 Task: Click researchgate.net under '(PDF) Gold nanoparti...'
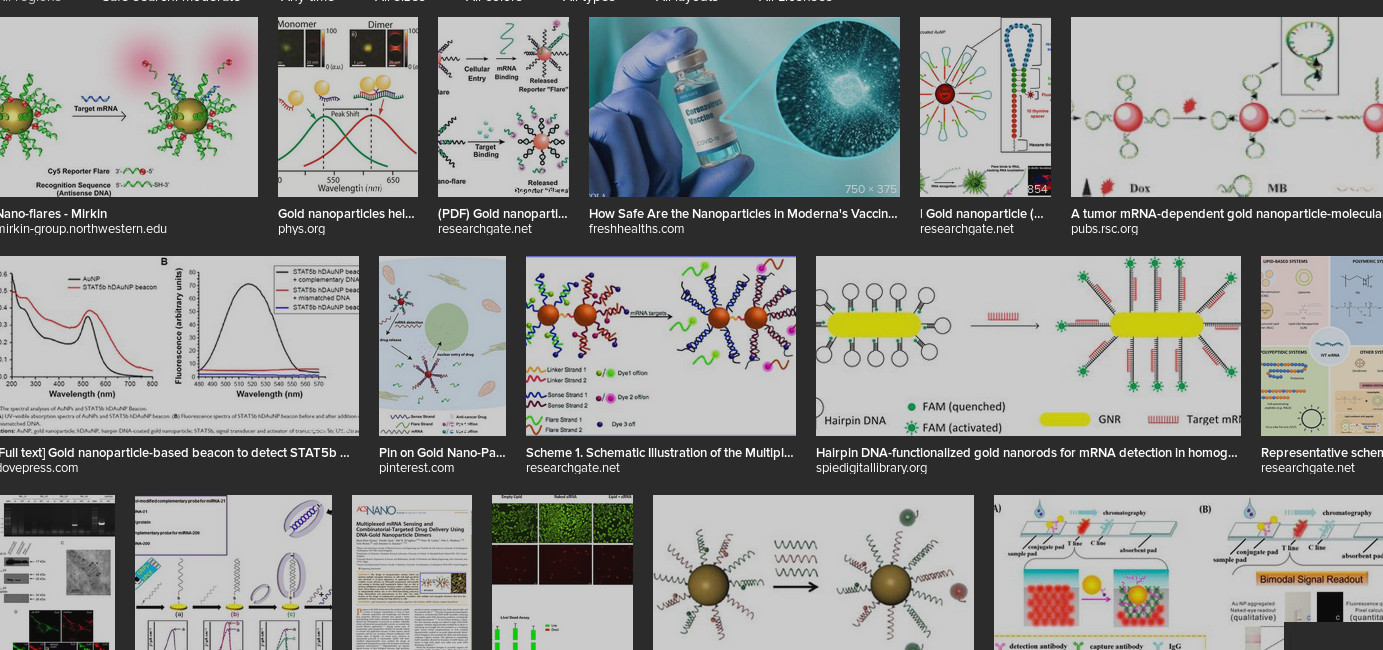(485, 229)
